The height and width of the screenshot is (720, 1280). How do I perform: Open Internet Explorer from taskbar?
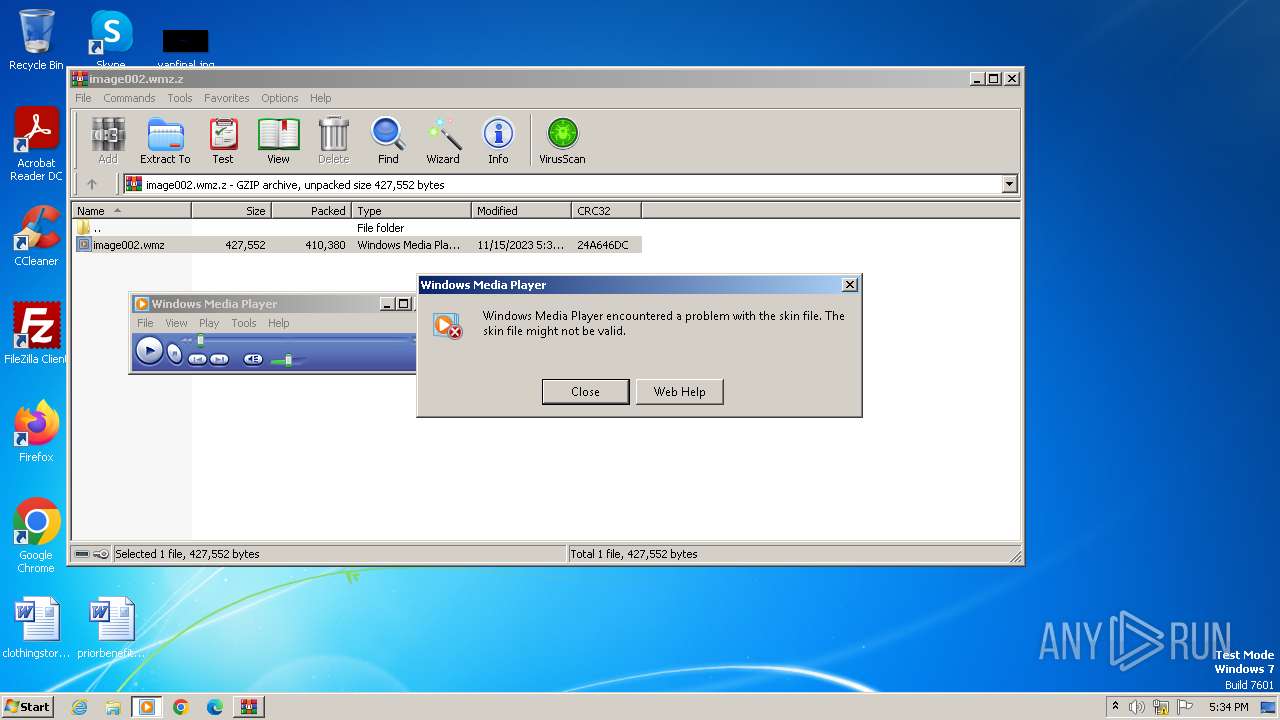79,707
